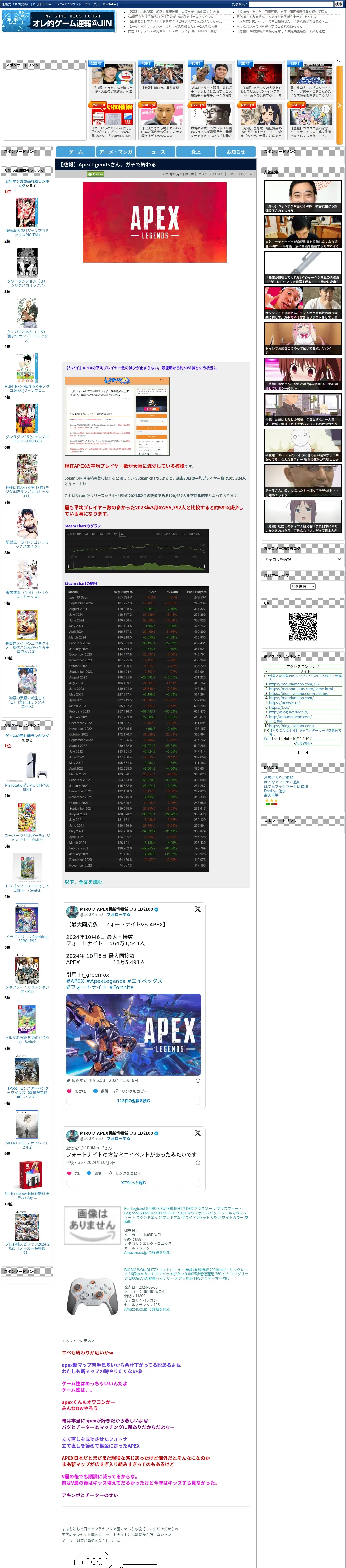346x1568 pixels.
Task: Click 少年マンガの売れ筋ランキングを見る link
Action: tap(27, 183)
